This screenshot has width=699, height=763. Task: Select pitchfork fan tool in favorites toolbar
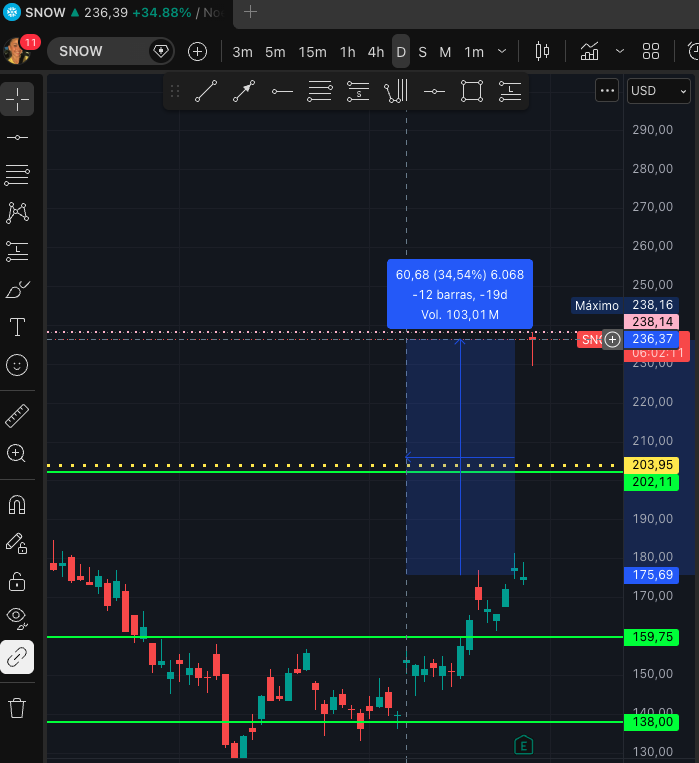[396, 91]
